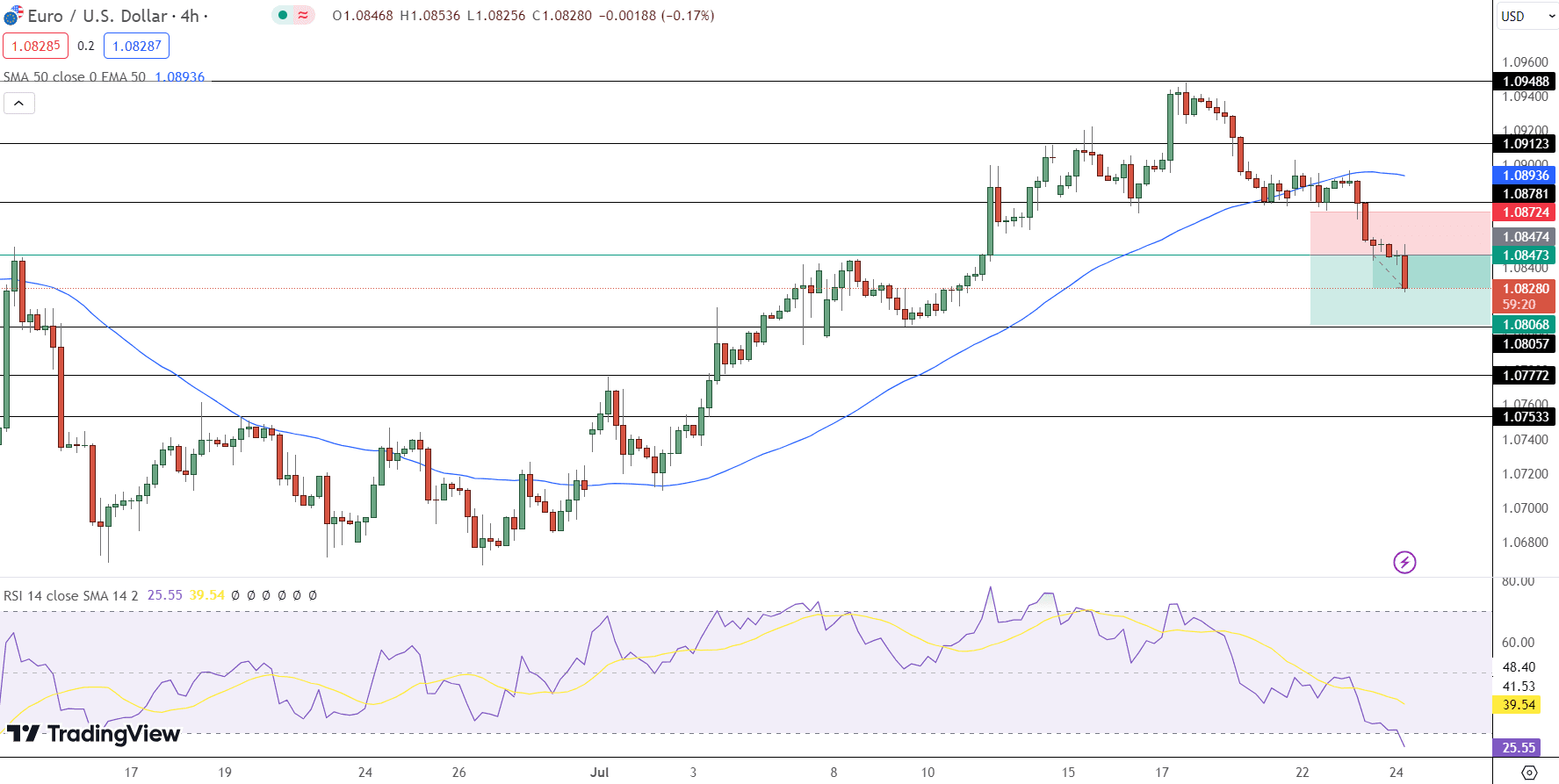Click the green 1.08473 entry level label

click(1524, 255)
